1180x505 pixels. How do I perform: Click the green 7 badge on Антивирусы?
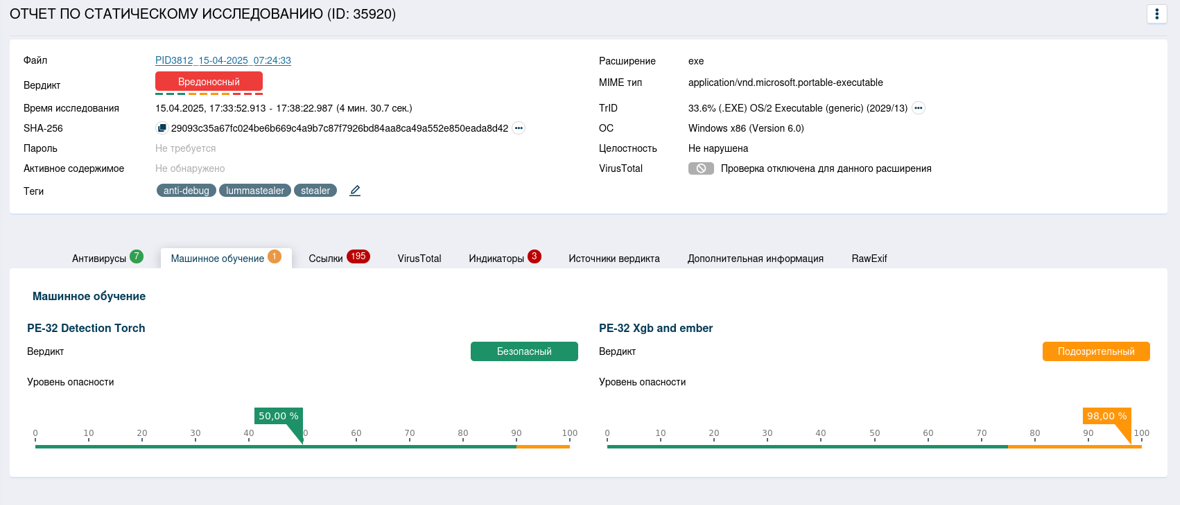(136, 257)
